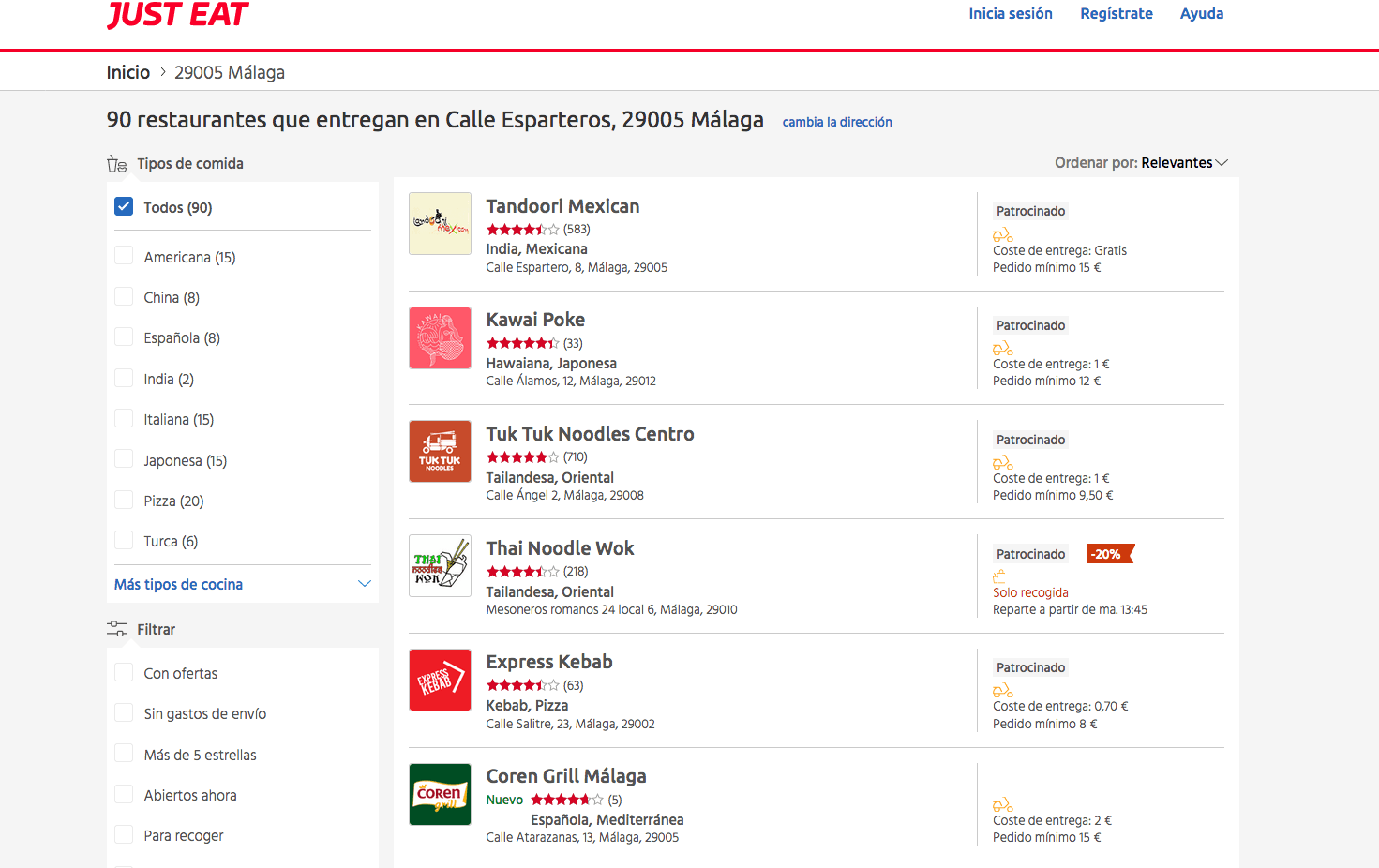Enable the Sin gastos de envío filter

[x=124, y=712]
